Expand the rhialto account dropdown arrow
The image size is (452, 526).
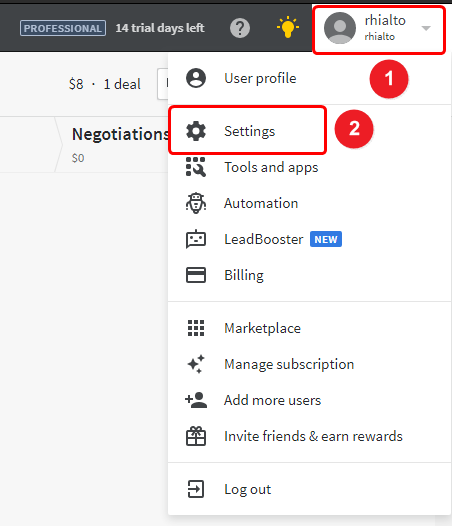[x=426, y=28]
